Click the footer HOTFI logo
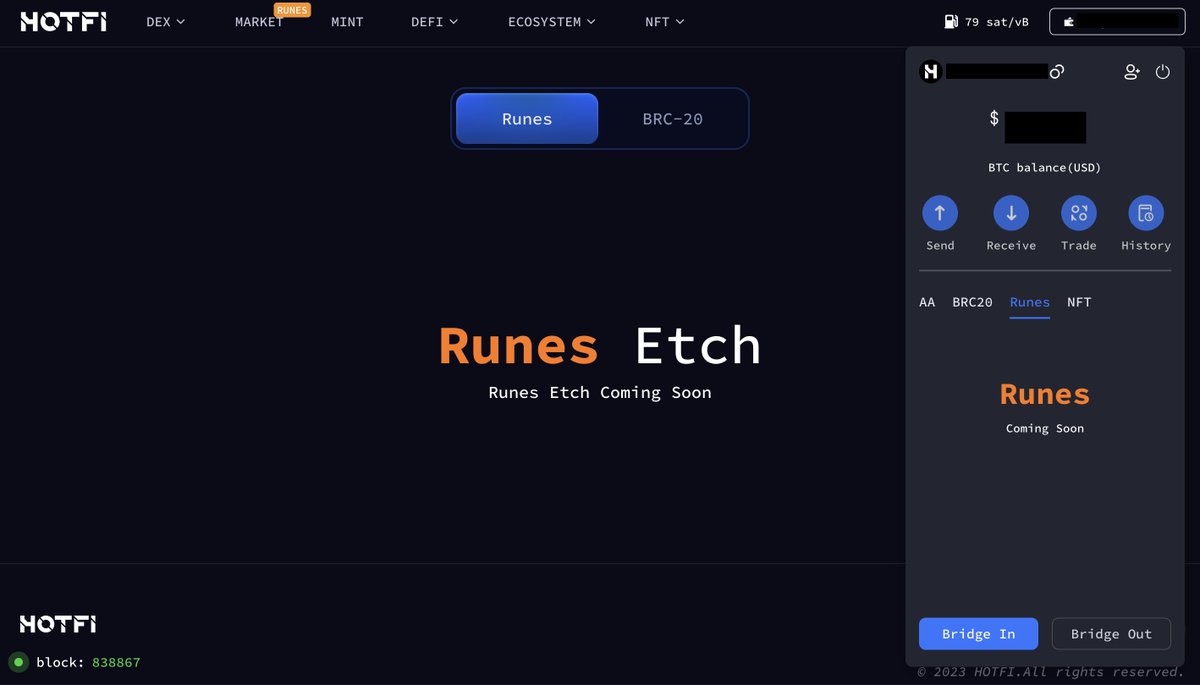Image resolution: width=1200 pixels, height=685 pixels. 58,624
